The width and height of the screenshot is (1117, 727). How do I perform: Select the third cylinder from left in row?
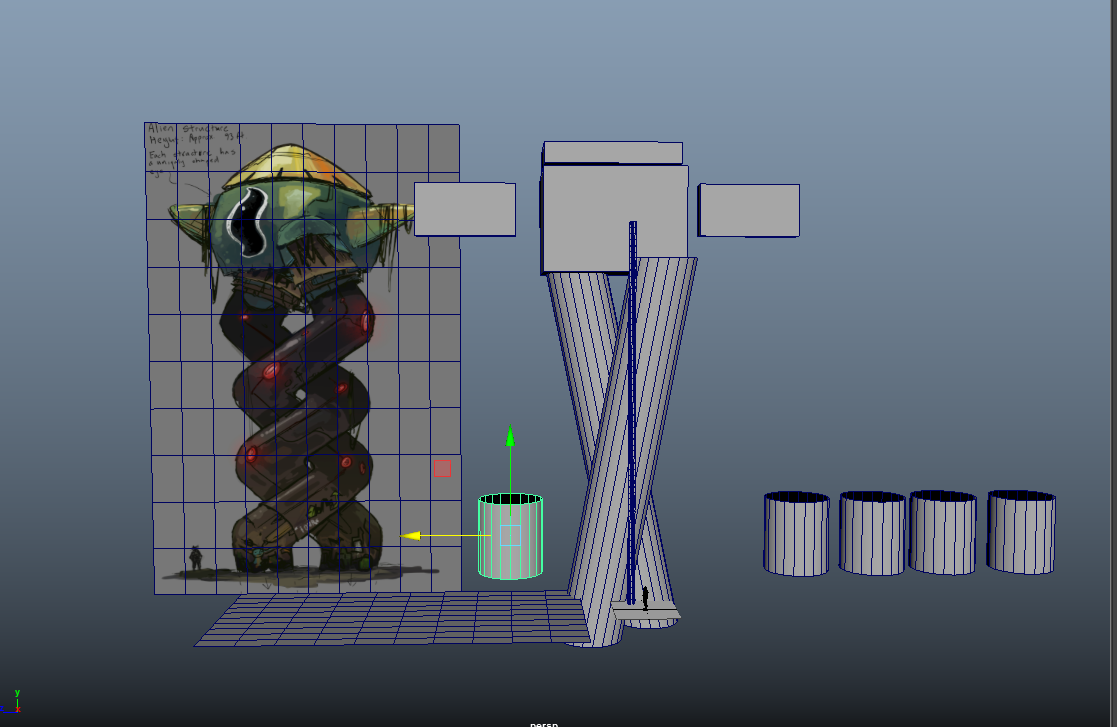pyautogui.click(x=943, y=532)
